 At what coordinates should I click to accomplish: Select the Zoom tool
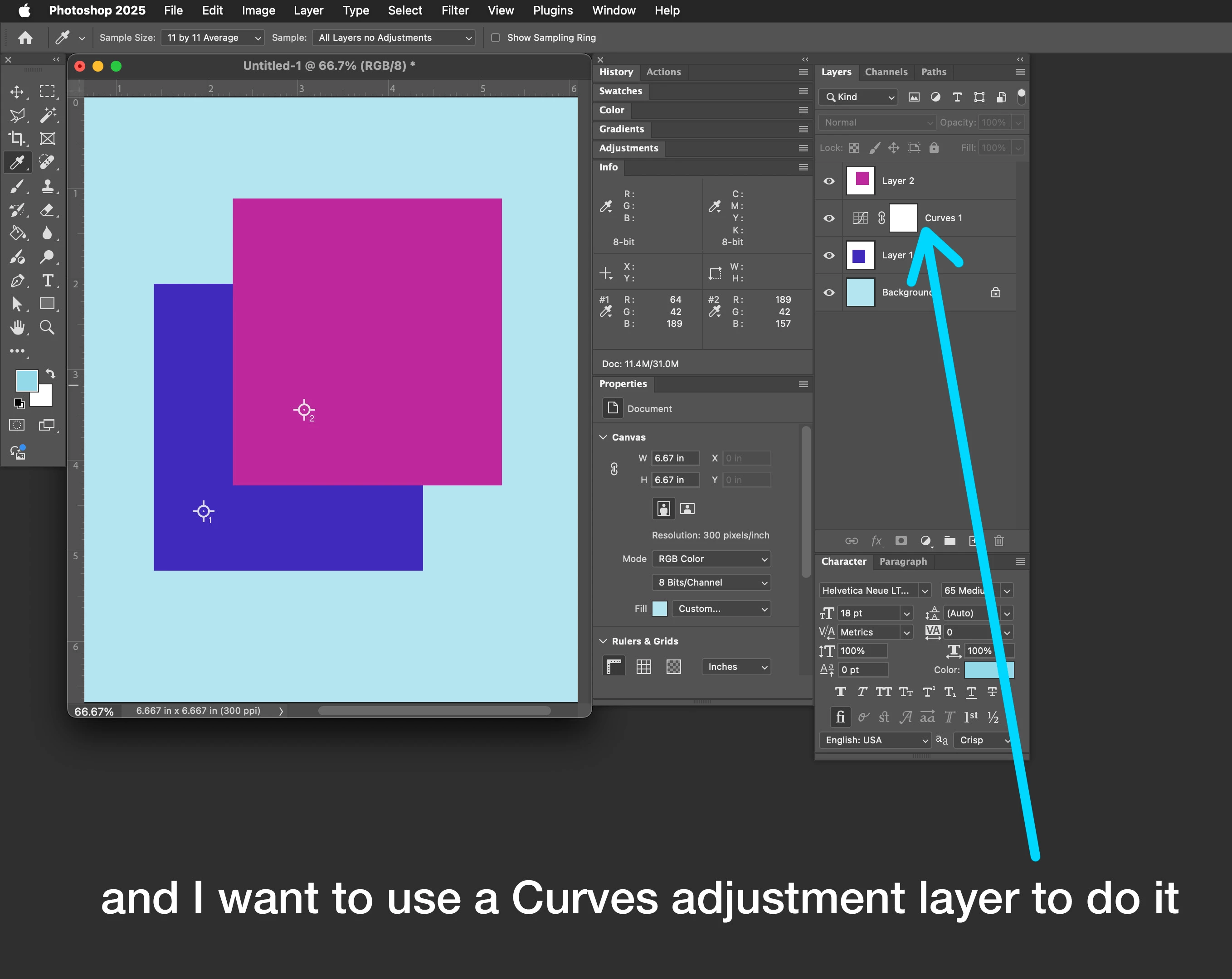click(x=48, y=327)
